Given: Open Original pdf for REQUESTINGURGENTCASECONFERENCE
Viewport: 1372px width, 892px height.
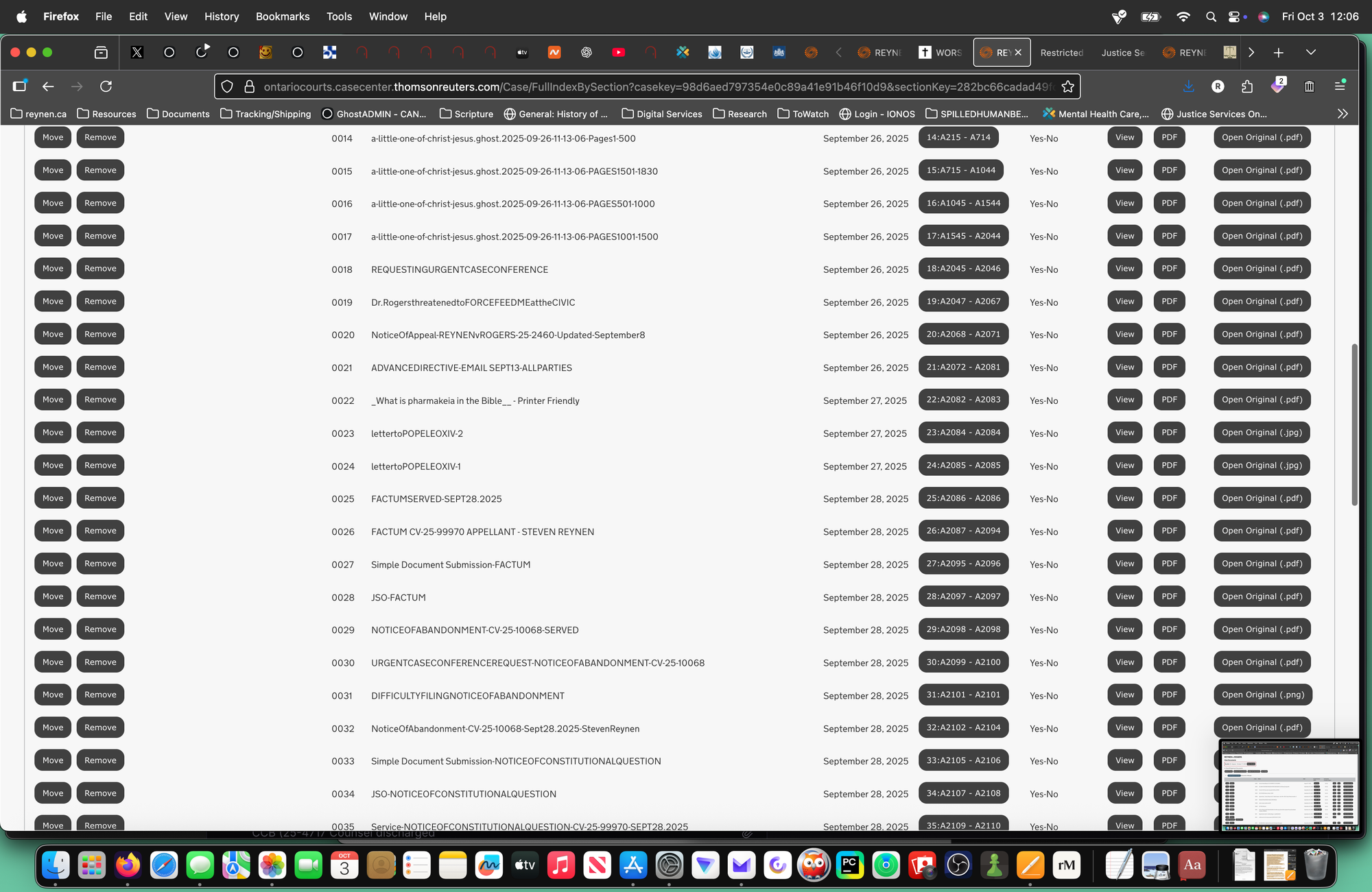Looking at the screenshot, I should click(x=1262, y=269).
